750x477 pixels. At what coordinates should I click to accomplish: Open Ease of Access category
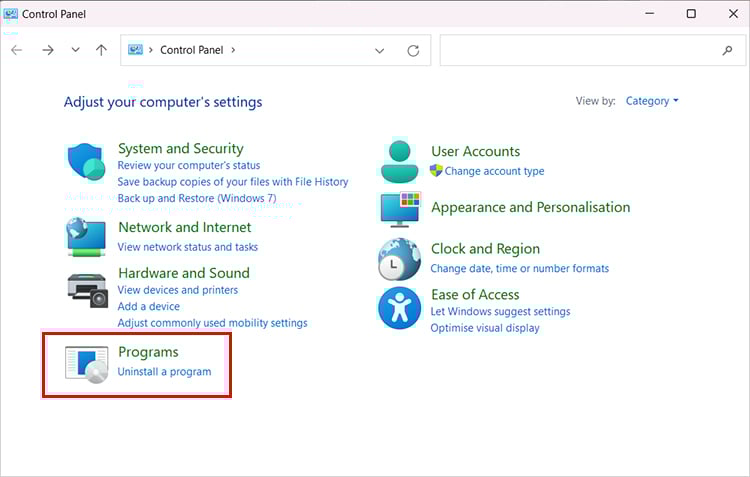coord(475,295)
